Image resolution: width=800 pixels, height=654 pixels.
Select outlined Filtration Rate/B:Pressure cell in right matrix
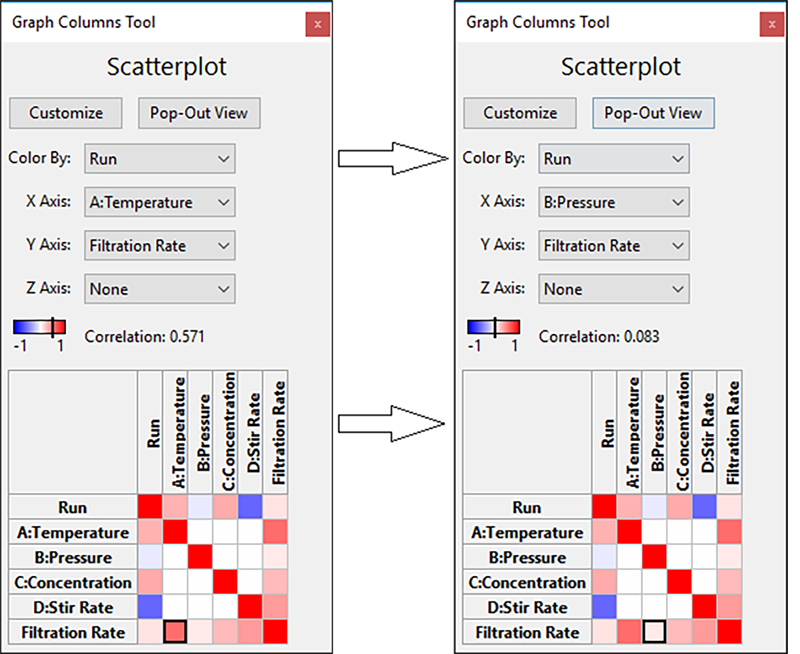point(654,632)
